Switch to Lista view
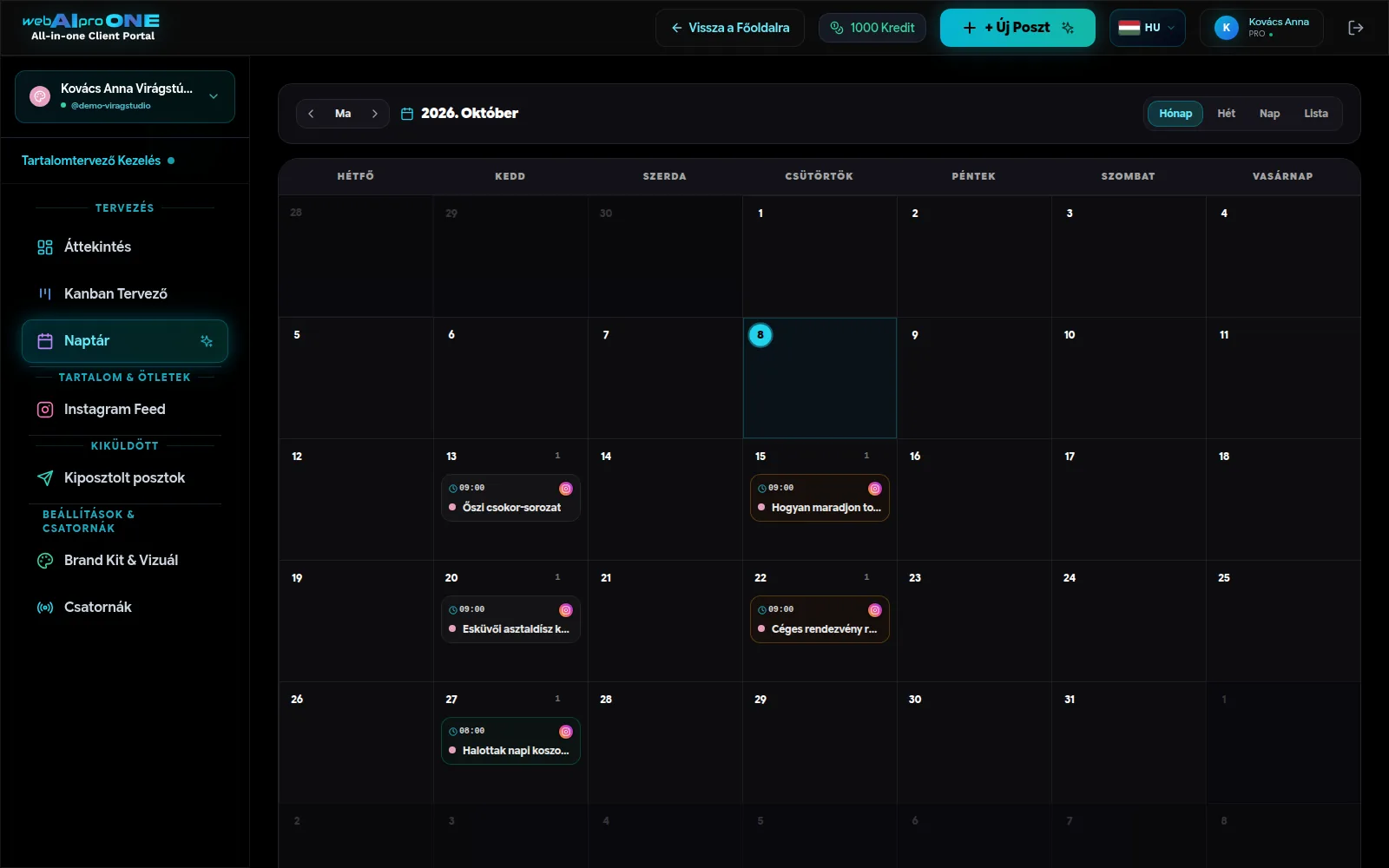The image size is (1389, 868). pos(1316,114)
